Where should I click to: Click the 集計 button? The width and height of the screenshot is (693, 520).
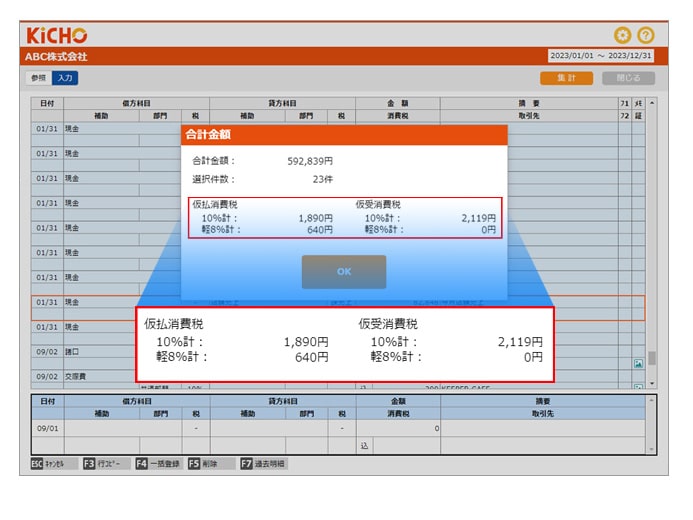(566, 78)
